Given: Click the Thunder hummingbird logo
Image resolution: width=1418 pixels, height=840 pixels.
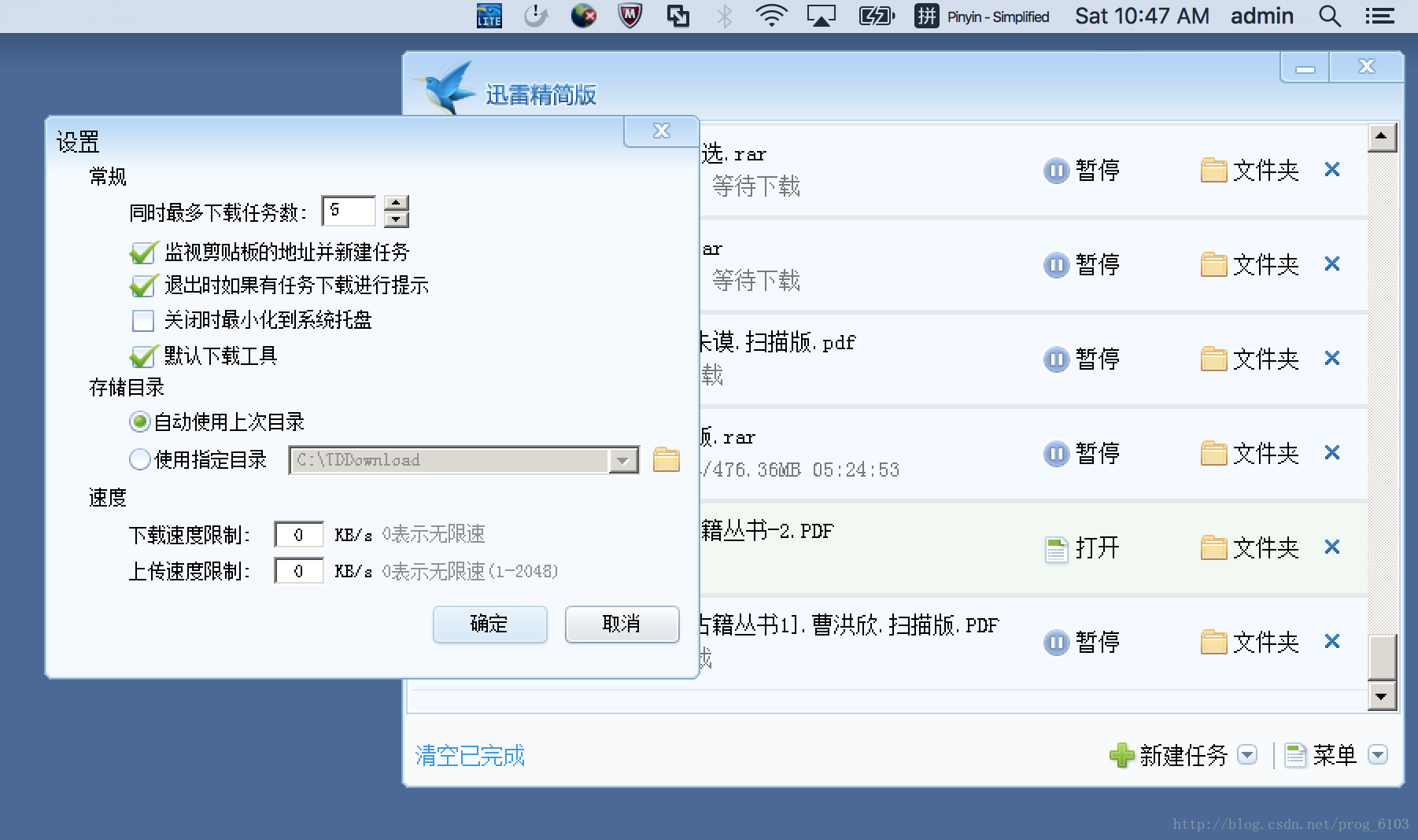Looking at the screenshot, I should (x=445, y=87).
